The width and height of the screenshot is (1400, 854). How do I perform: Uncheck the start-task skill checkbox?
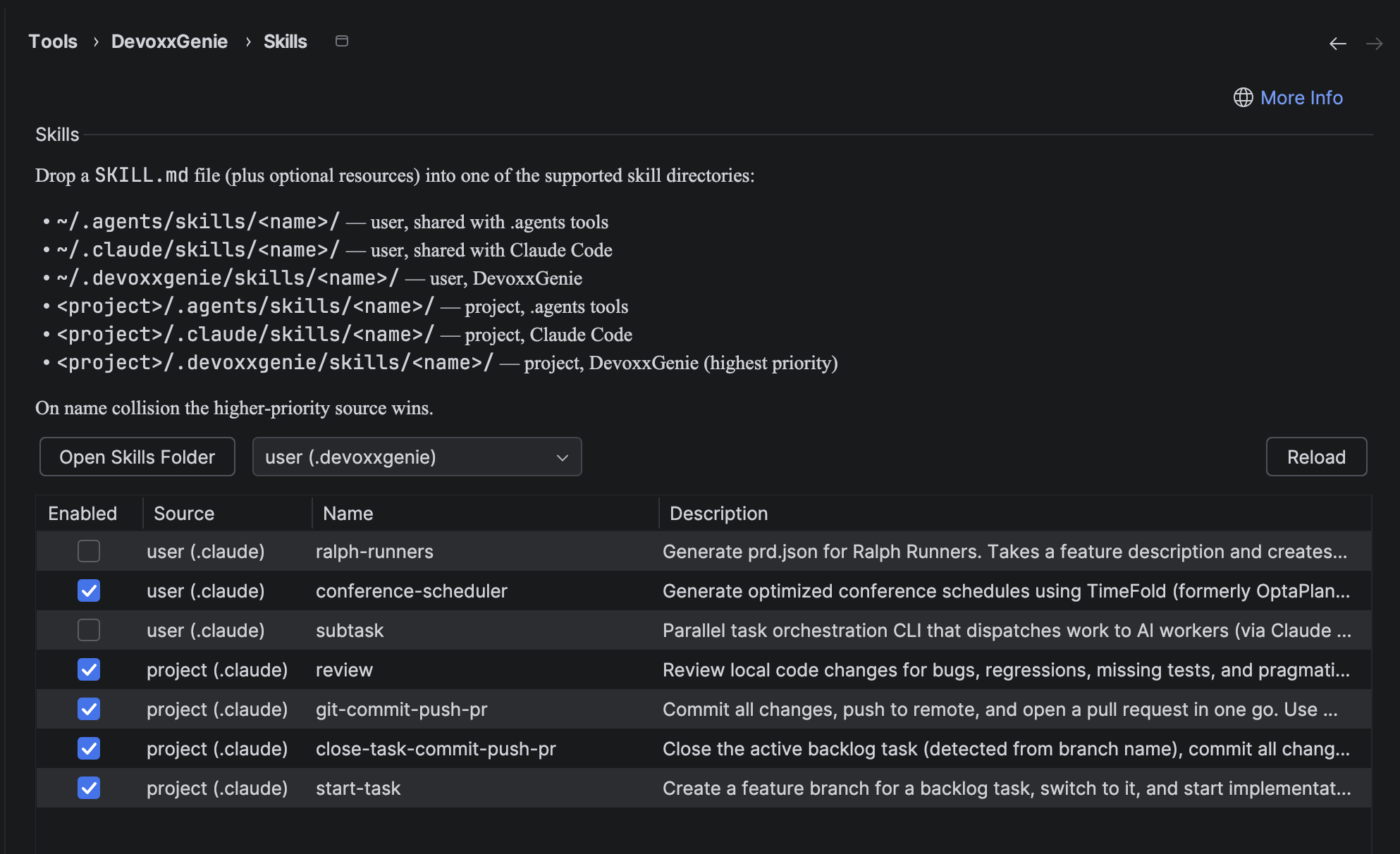[89, 788]
